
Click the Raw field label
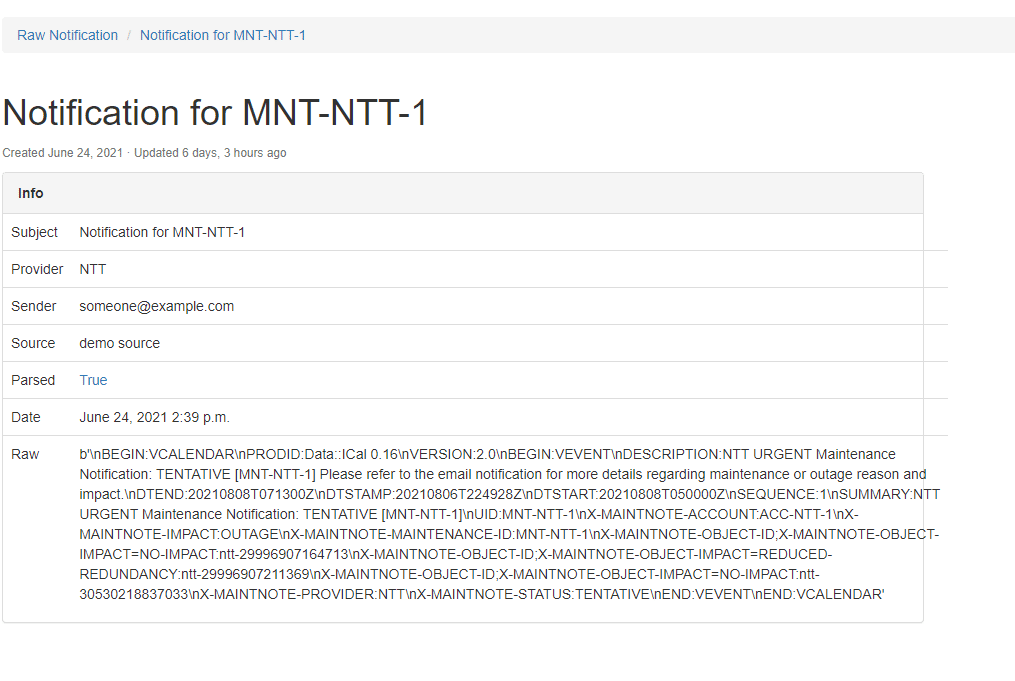(x=25, y=454)
